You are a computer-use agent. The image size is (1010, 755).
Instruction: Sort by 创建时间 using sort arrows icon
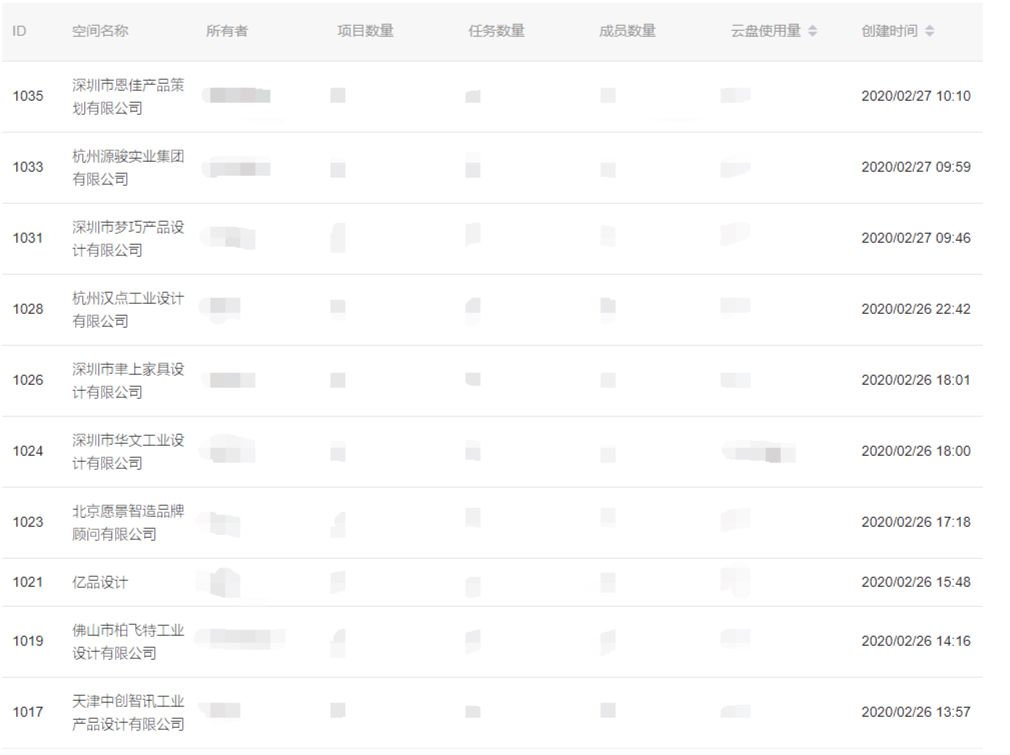coord(929,31)
